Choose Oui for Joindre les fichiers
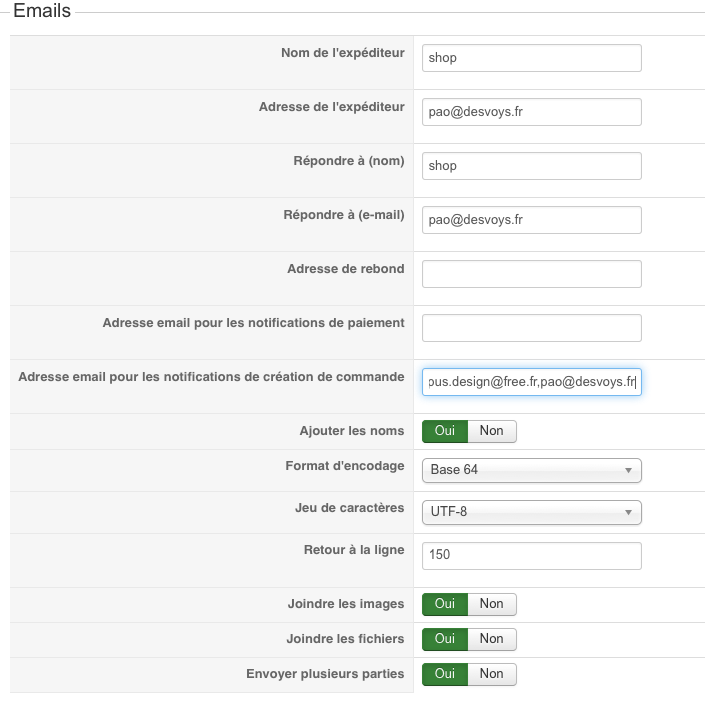 click(445, 639)
